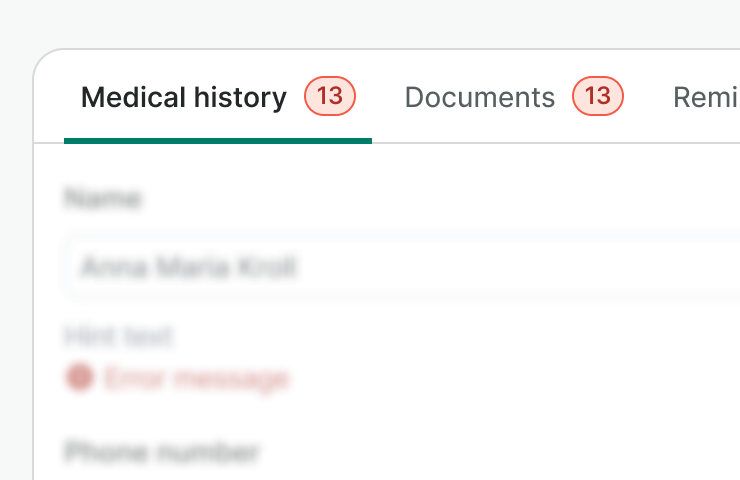Switch to the Documents tab
Screen dimensions: 740x480
tap(479, 97)
